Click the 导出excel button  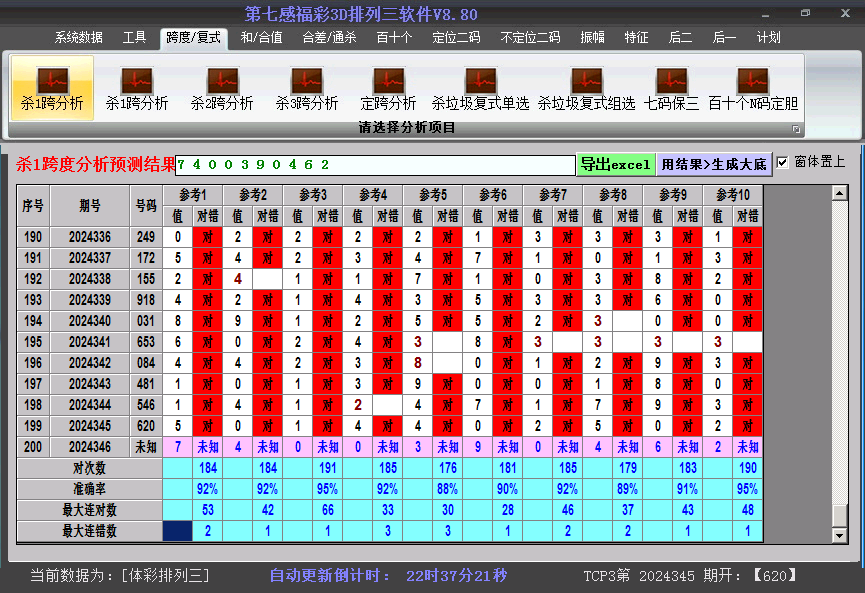(616, 164)
